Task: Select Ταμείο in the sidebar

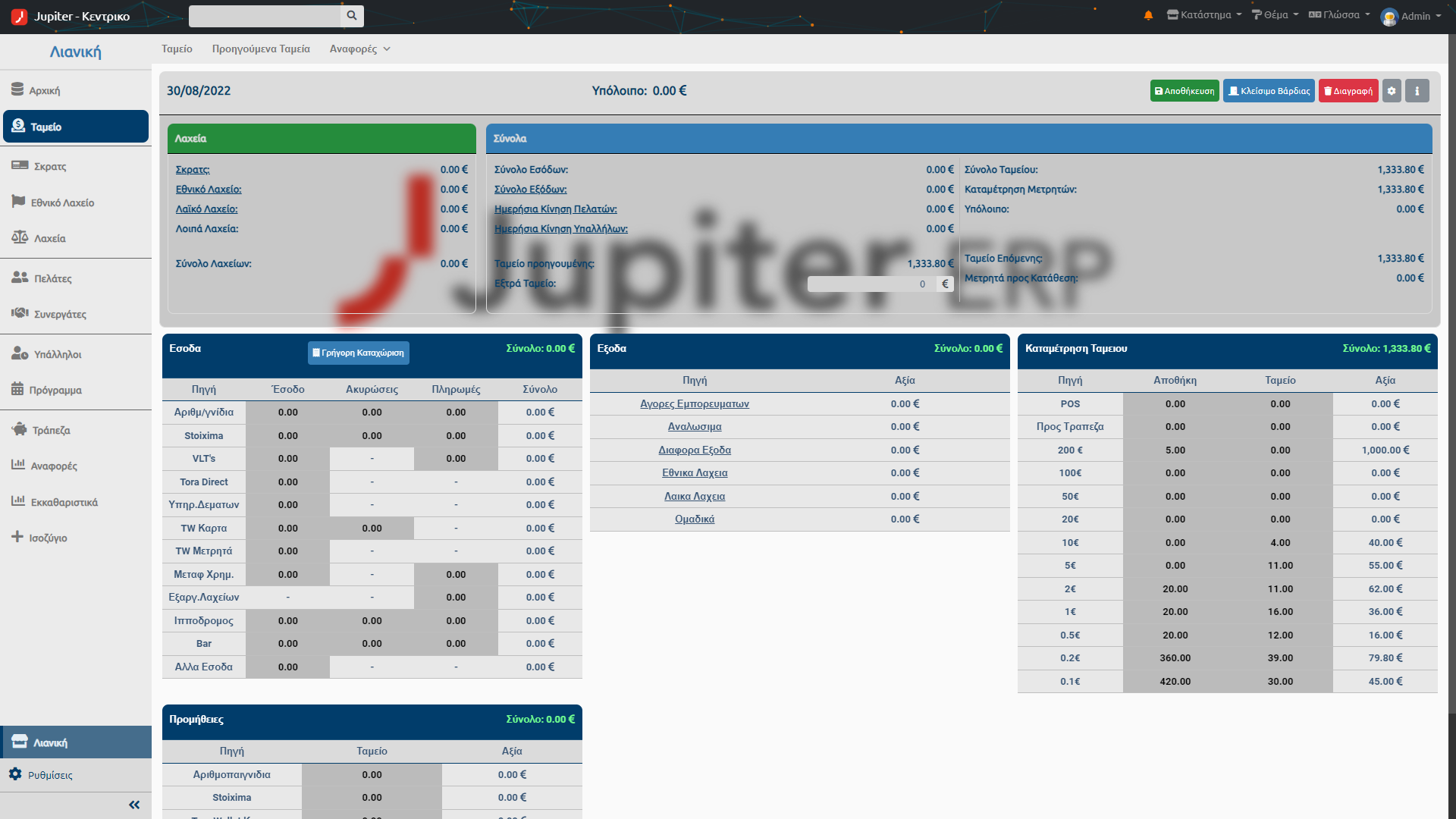Action: 76,127
